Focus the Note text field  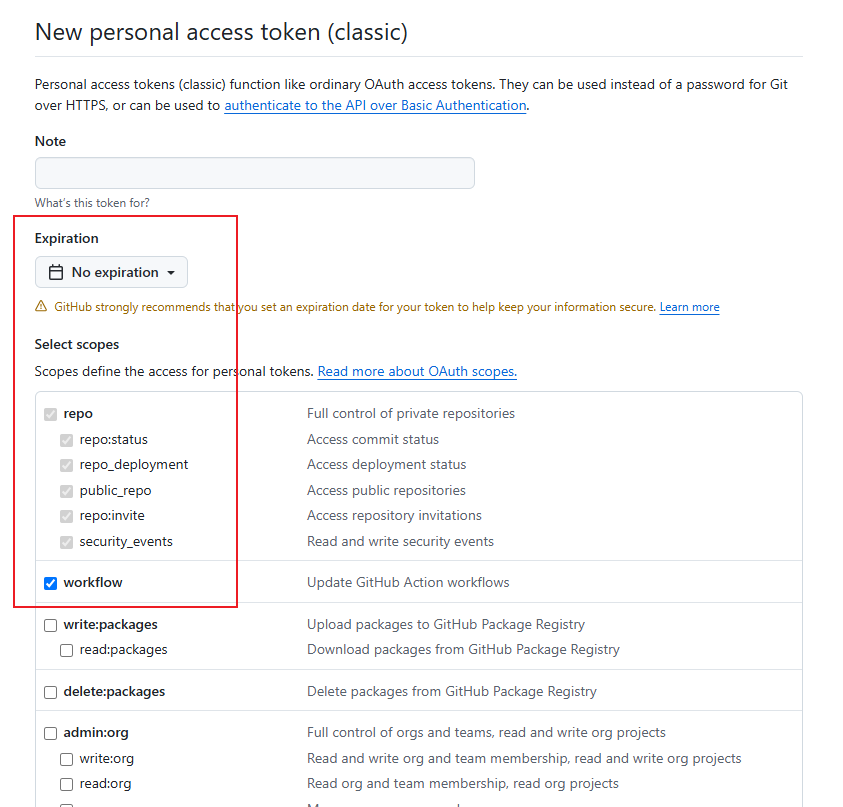[254, 173]
